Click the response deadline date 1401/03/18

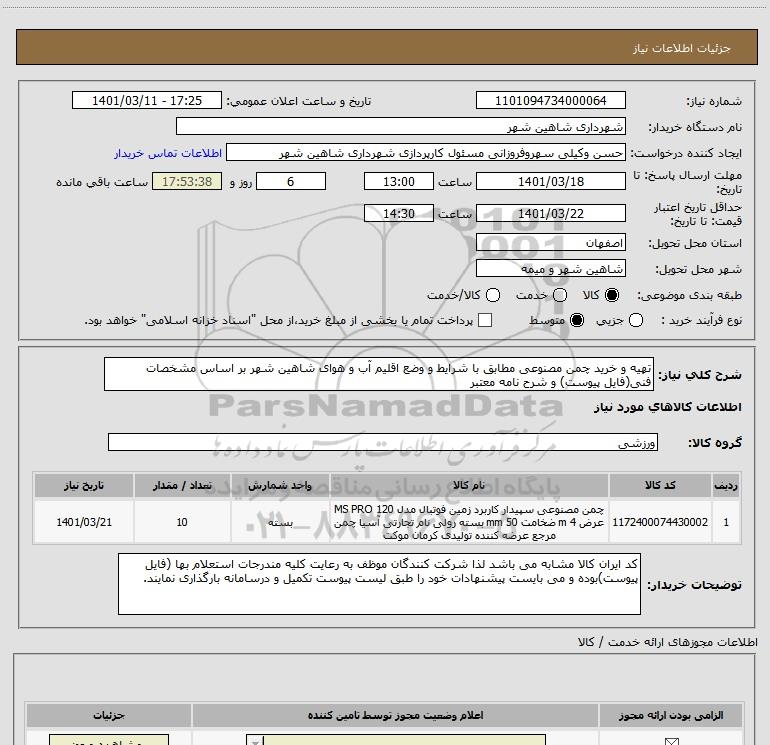(550, 181)
